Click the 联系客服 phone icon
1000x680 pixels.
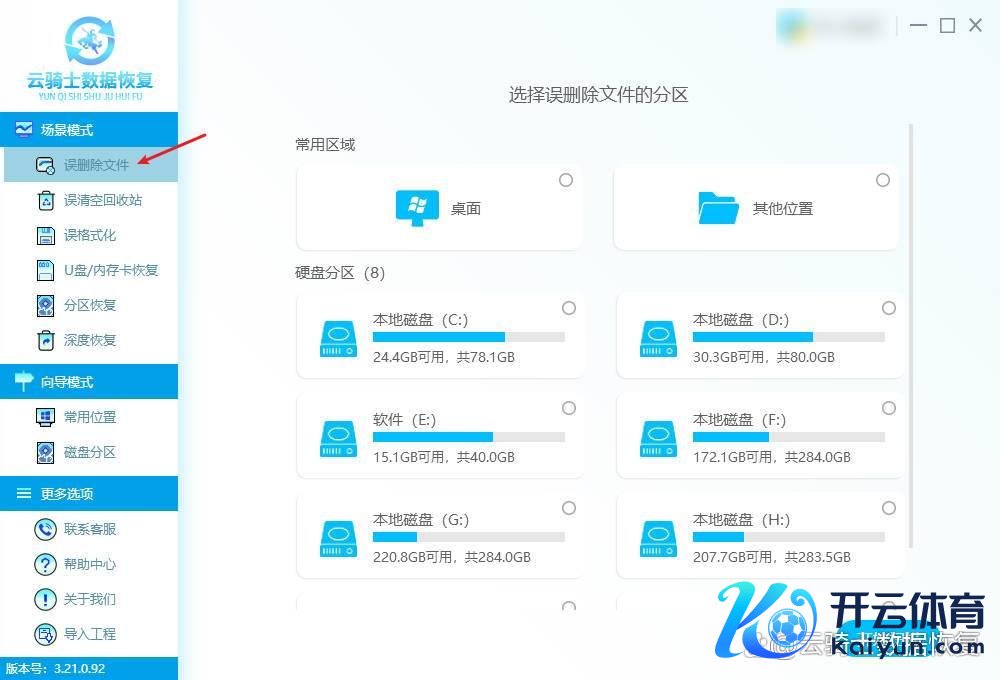45,529
